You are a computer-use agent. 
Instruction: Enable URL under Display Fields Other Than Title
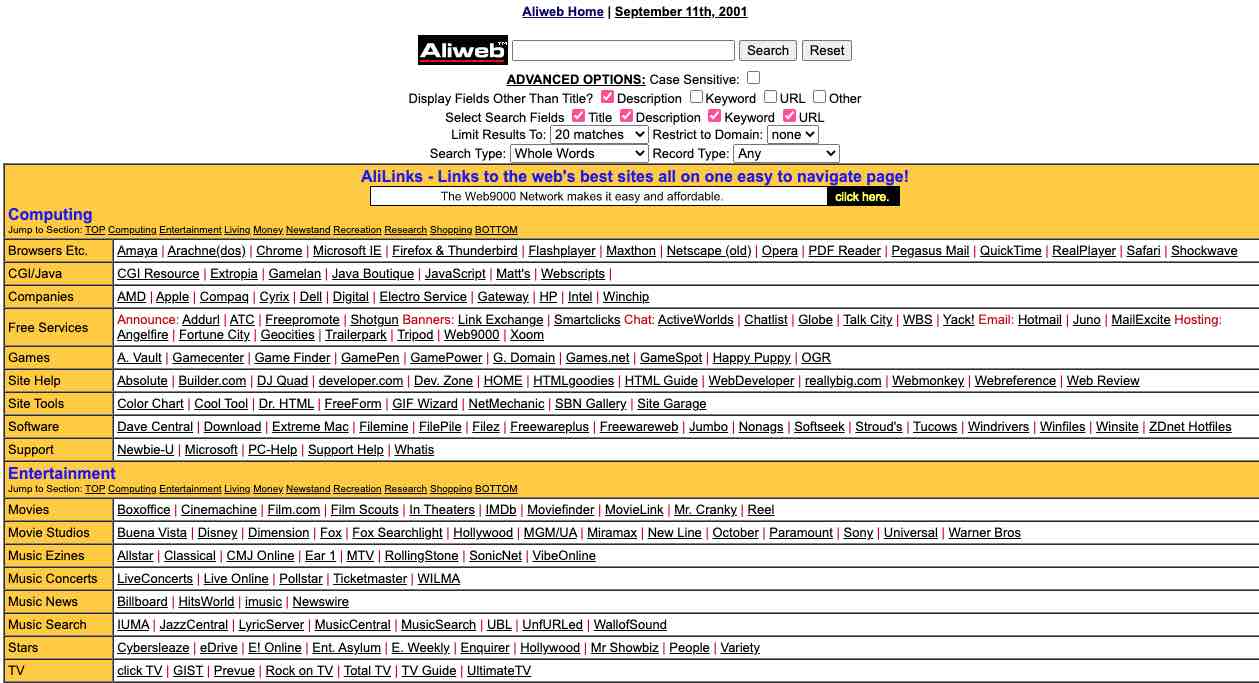coord(770,97)
